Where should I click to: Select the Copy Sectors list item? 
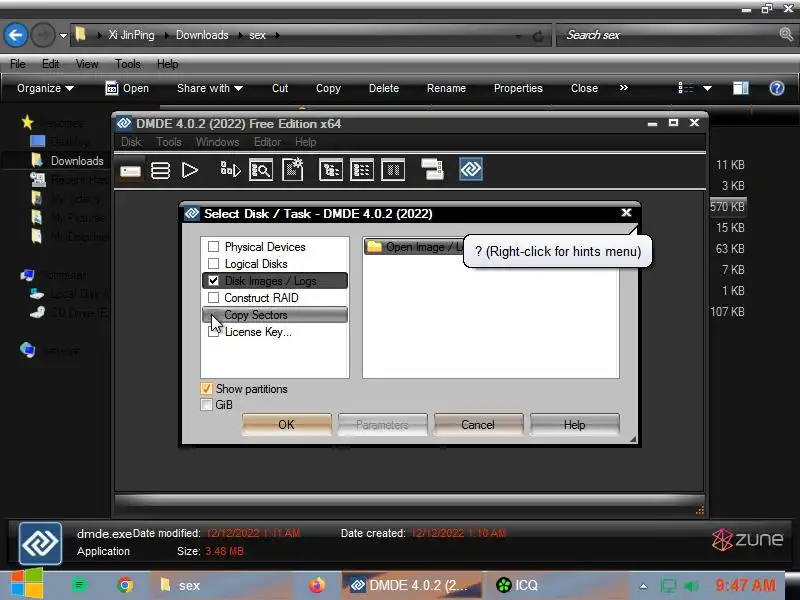tap(274, 315)
